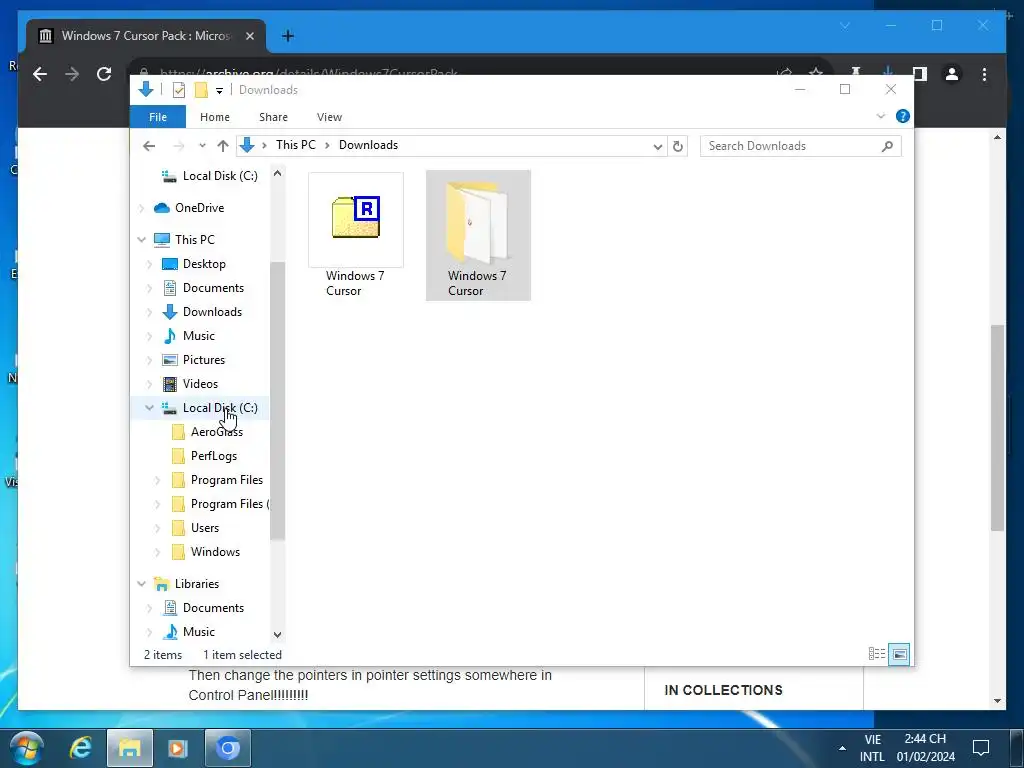Select OneDrive in the navigation pane
The image size is (1024, 768).
pyautogui.click(x=199, y=208)
